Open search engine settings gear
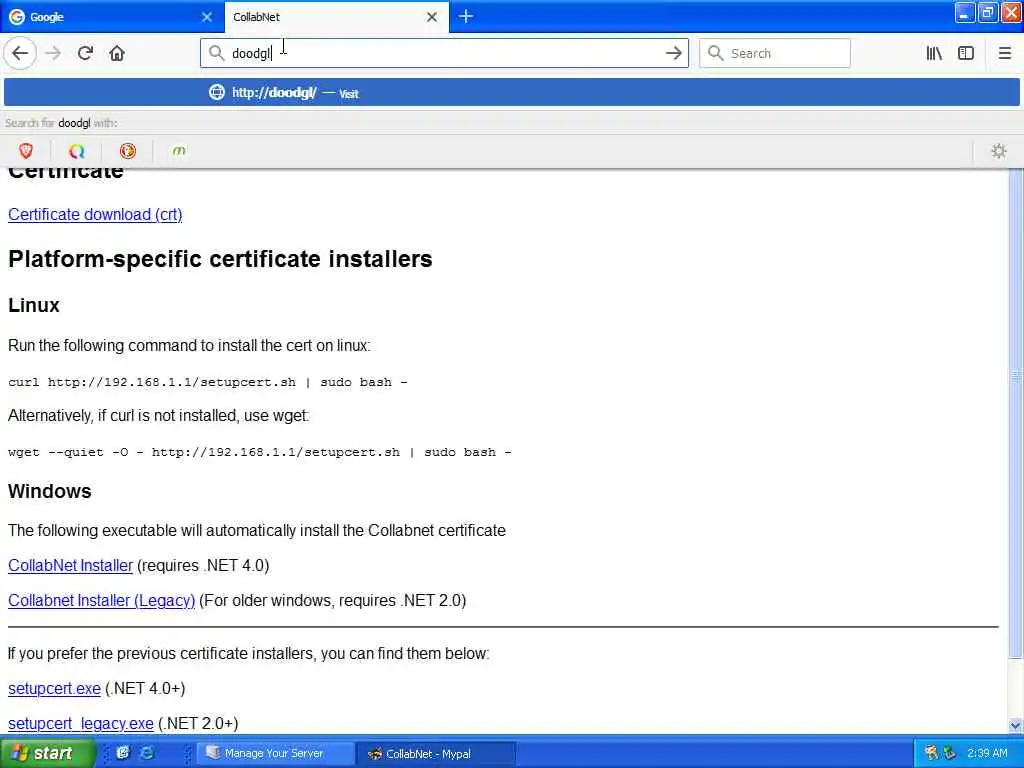 [999, 151]
